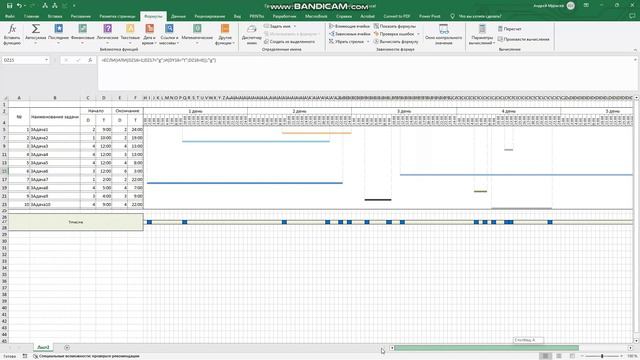This screenshot has height=360, width=640.
Task: Click the tell-me lightbulb search
Action: coord(452,16)
